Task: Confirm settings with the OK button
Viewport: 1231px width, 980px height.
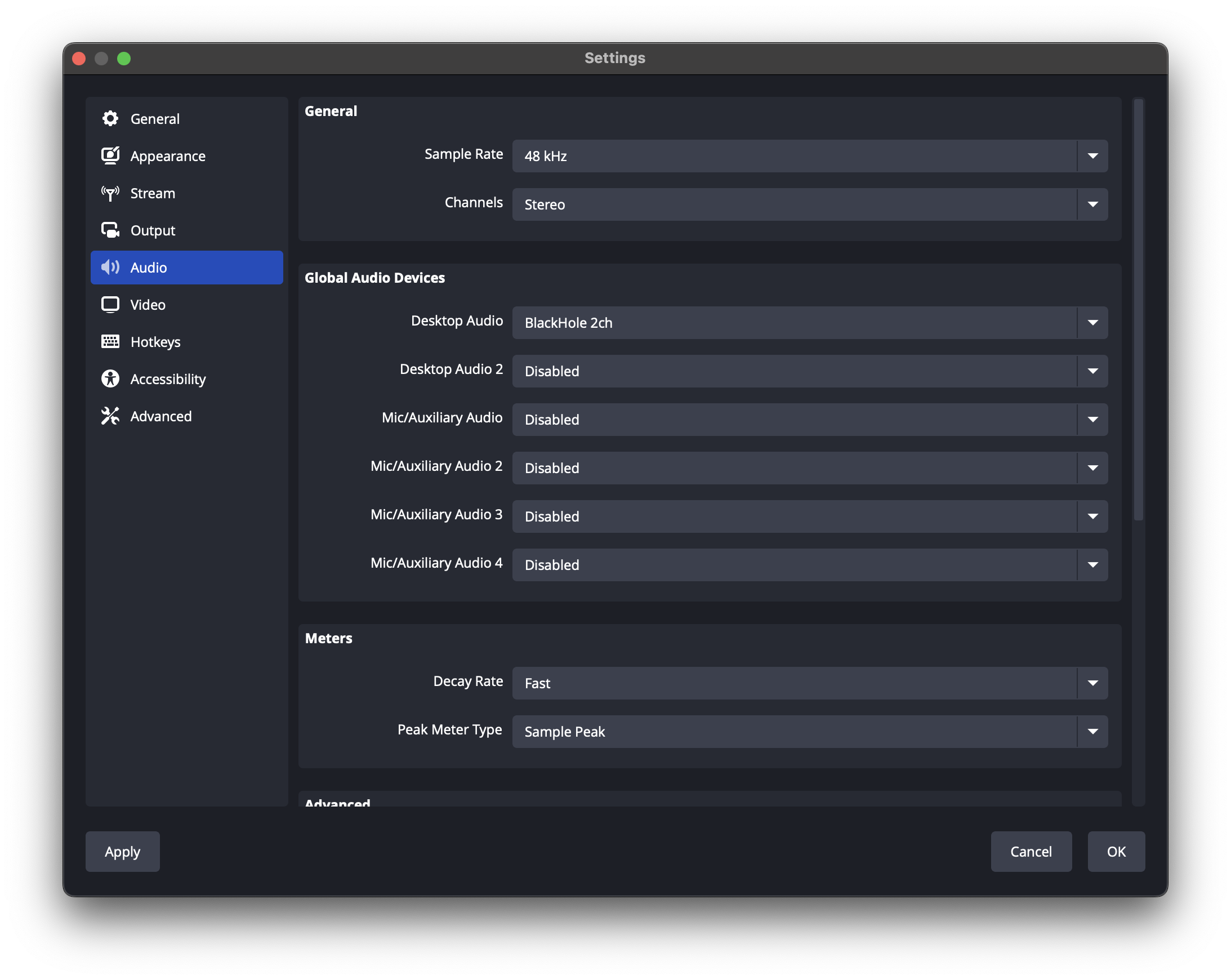Action: 1116,852
